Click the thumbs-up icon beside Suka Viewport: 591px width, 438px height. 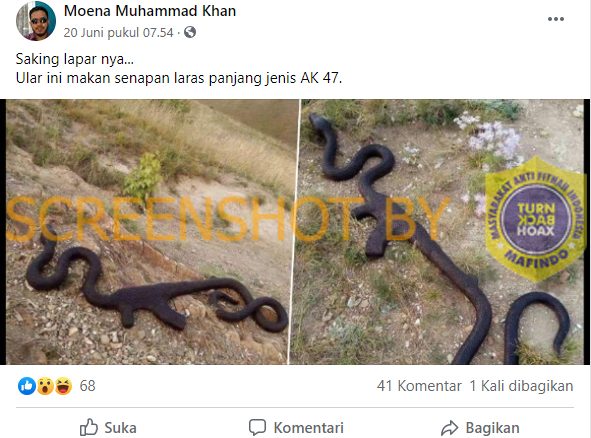[x=89, y=427]
